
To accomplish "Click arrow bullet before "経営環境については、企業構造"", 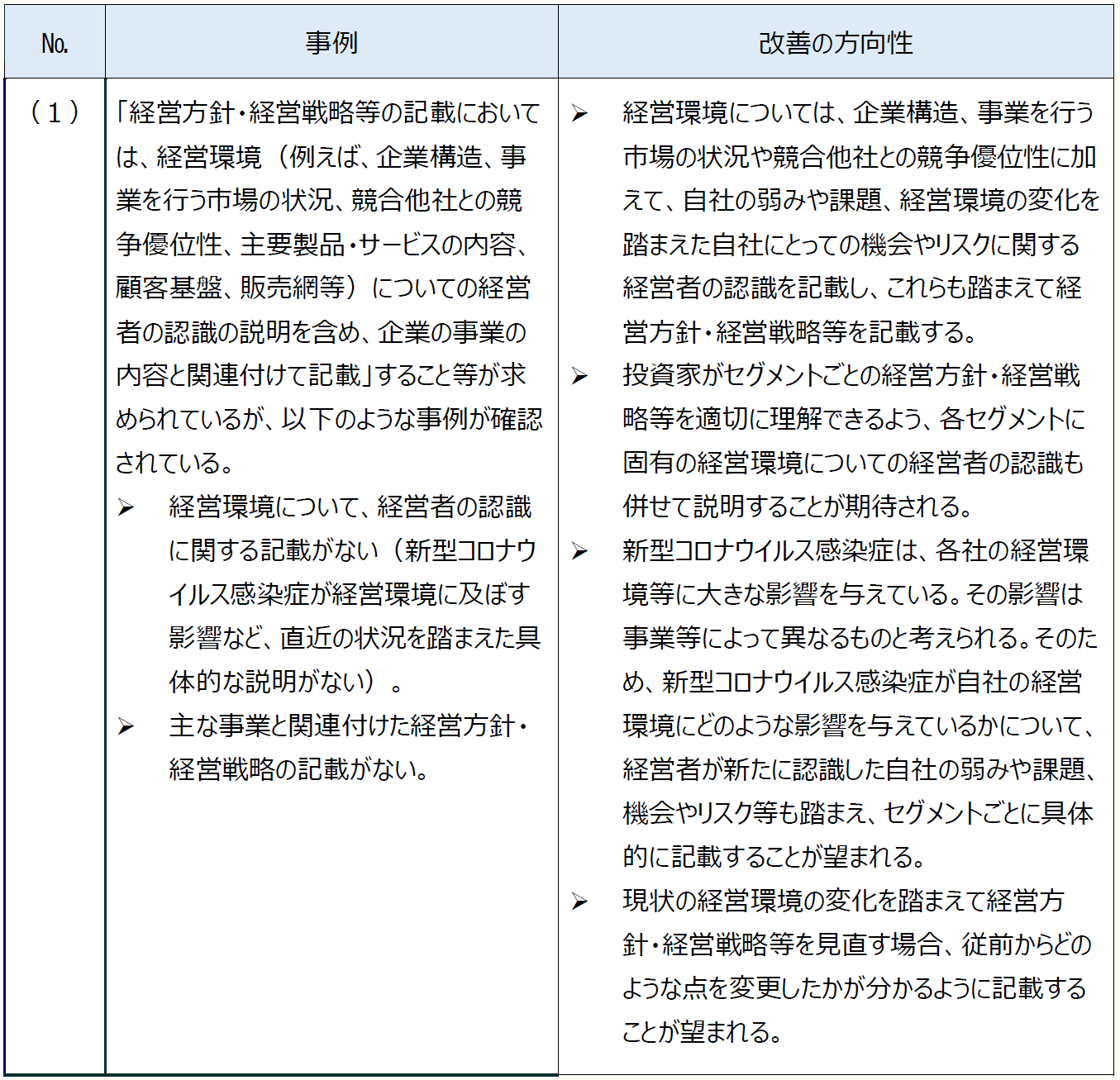I will 579,114.
